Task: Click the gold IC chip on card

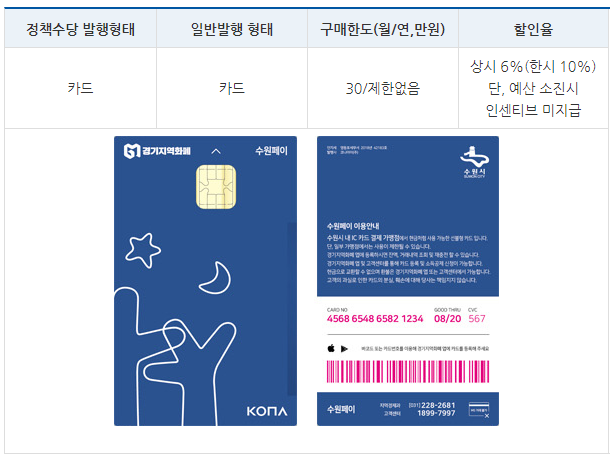Action: [216, 187]
